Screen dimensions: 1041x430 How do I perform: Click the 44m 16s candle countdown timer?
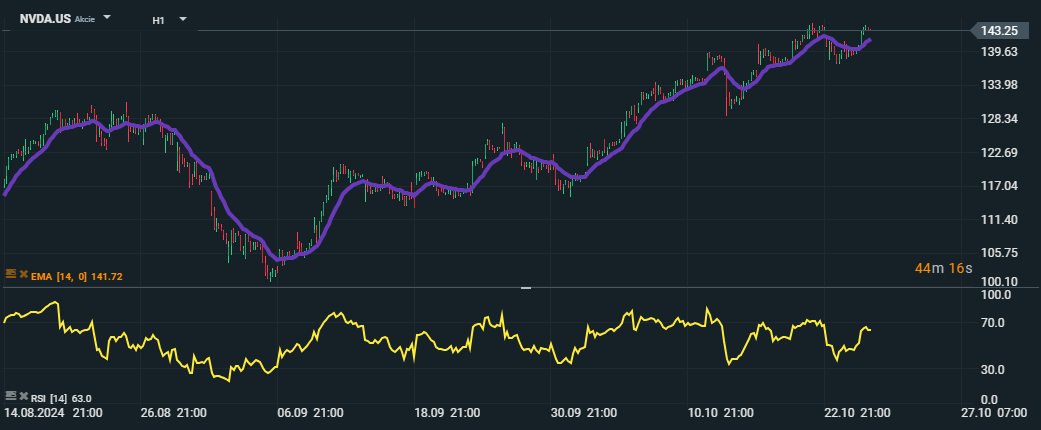point(943,269)
